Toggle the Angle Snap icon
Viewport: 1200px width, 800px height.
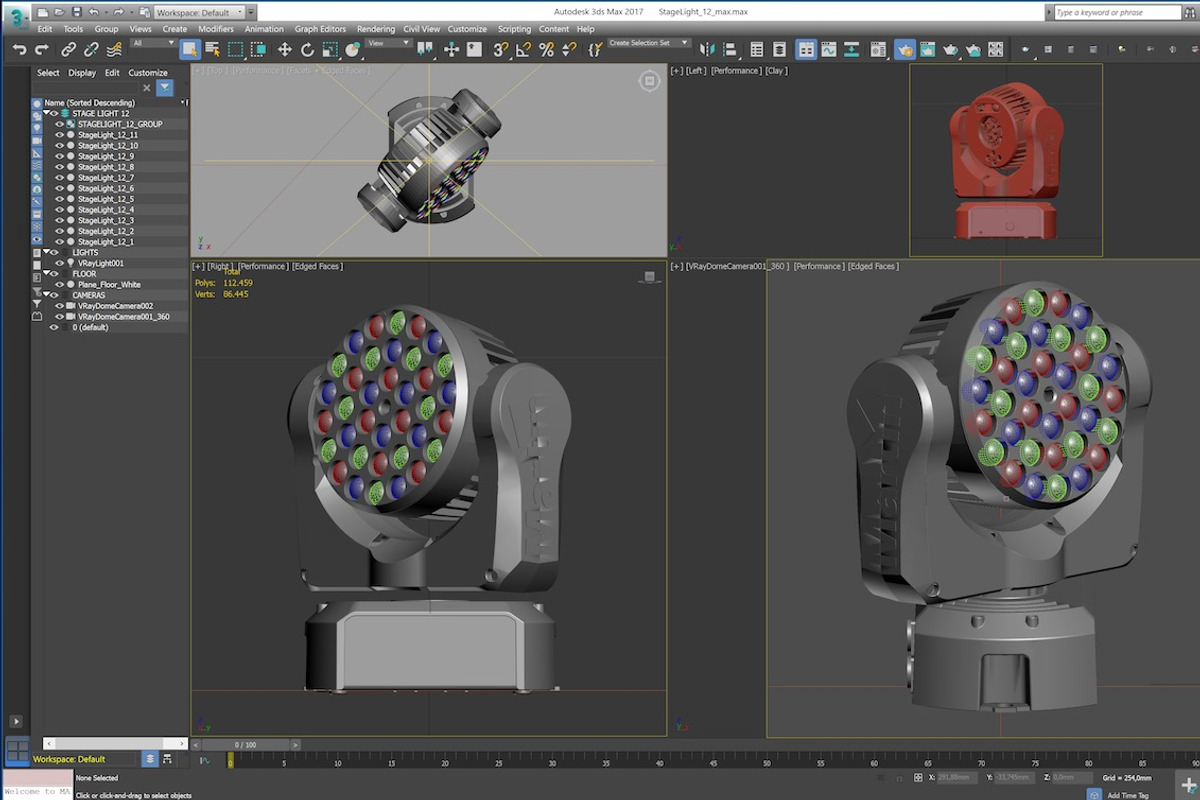coord(524,49)
